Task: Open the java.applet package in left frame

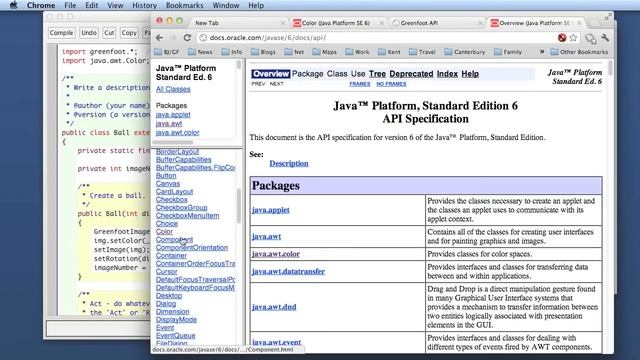Action: [x=173, y=115]
